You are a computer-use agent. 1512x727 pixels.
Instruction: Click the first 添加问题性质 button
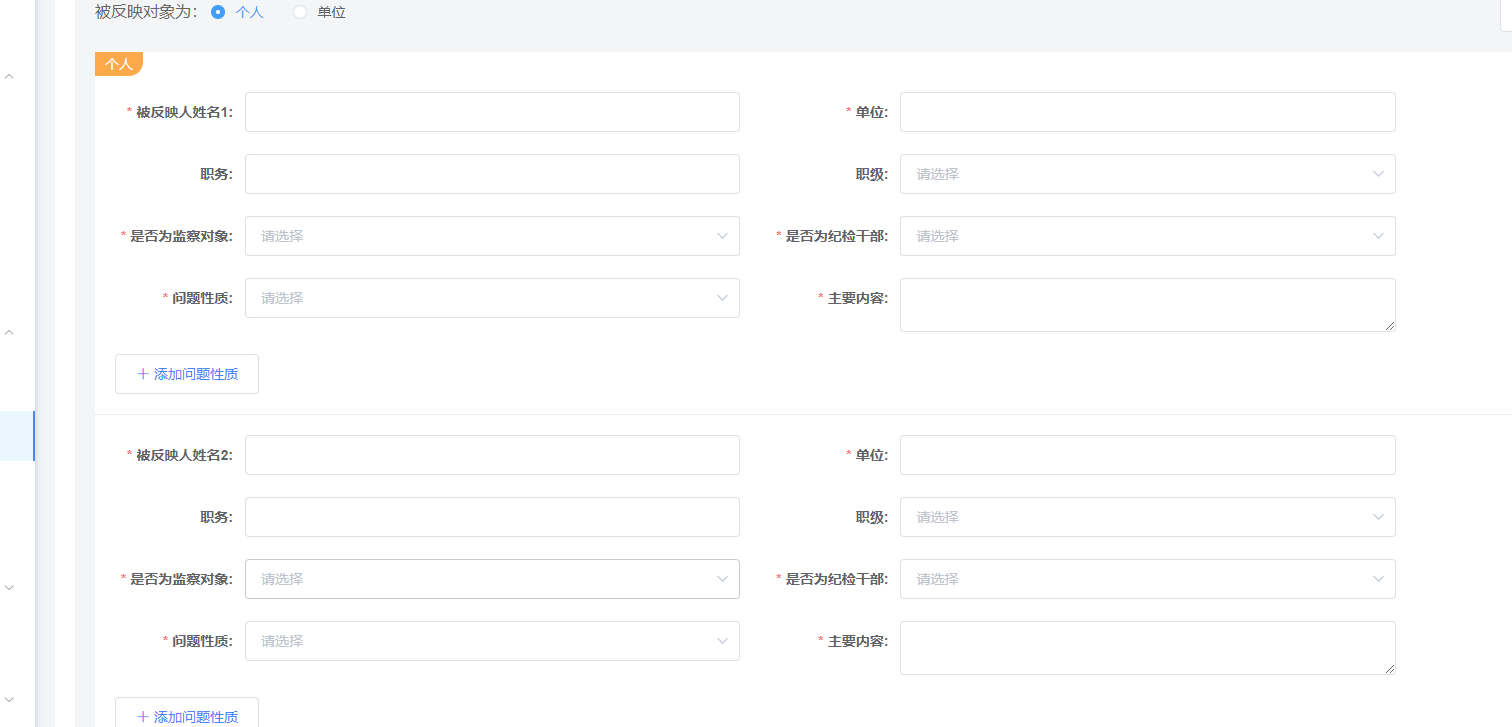pyautogui.click(x=187, y=374)
